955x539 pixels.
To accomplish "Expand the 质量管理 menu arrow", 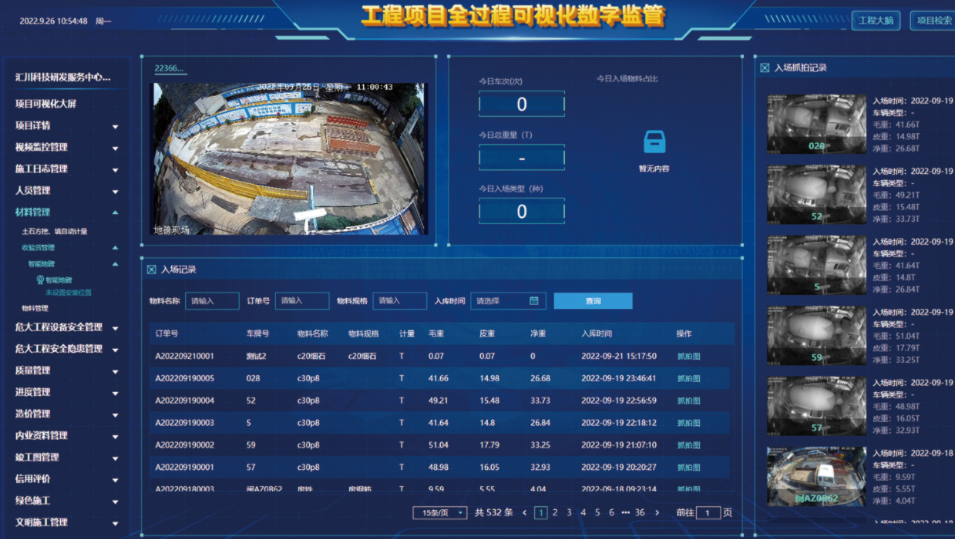I will pos(115,372).
